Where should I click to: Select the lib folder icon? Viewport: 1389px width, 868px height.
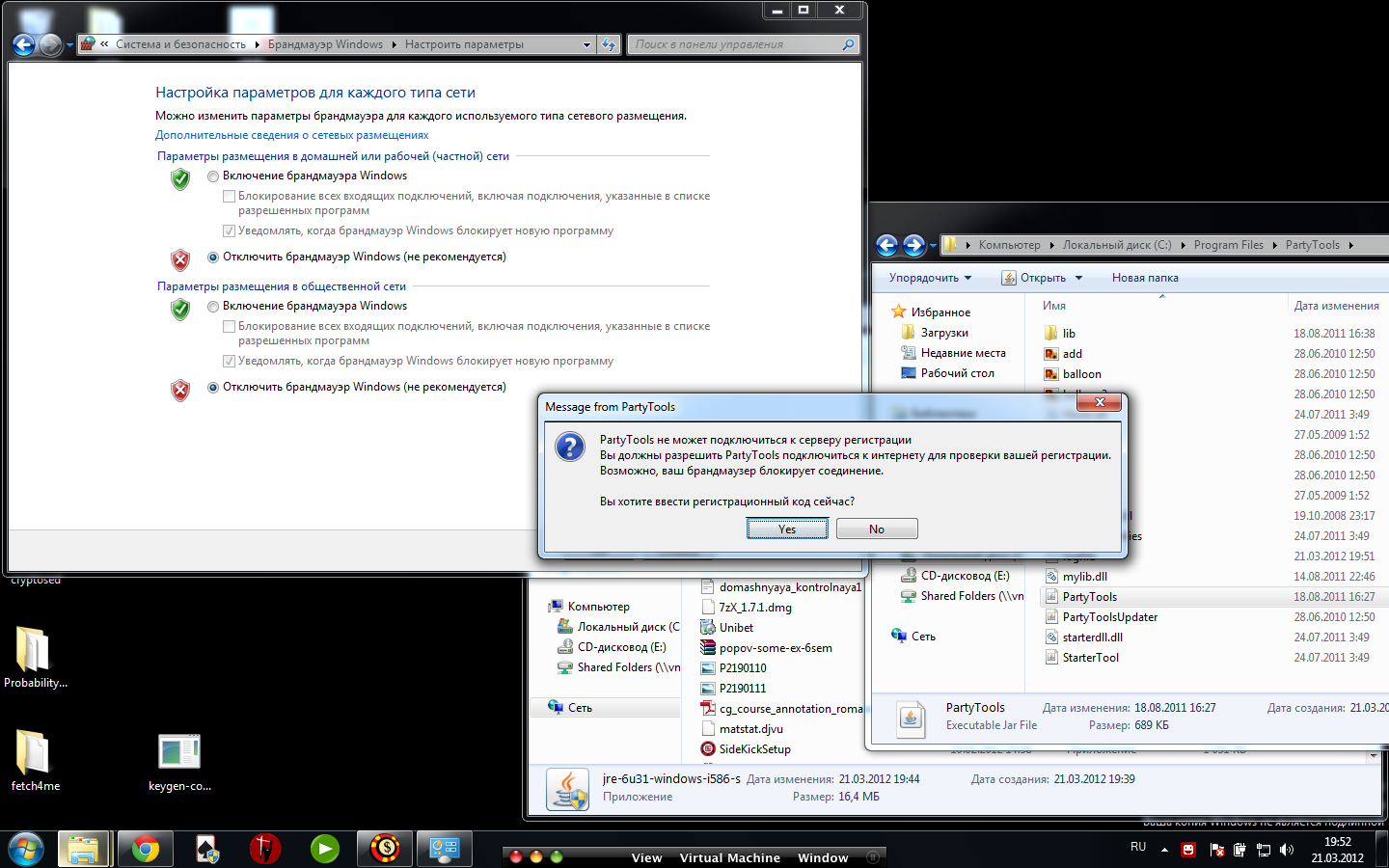coord(1051,333)
